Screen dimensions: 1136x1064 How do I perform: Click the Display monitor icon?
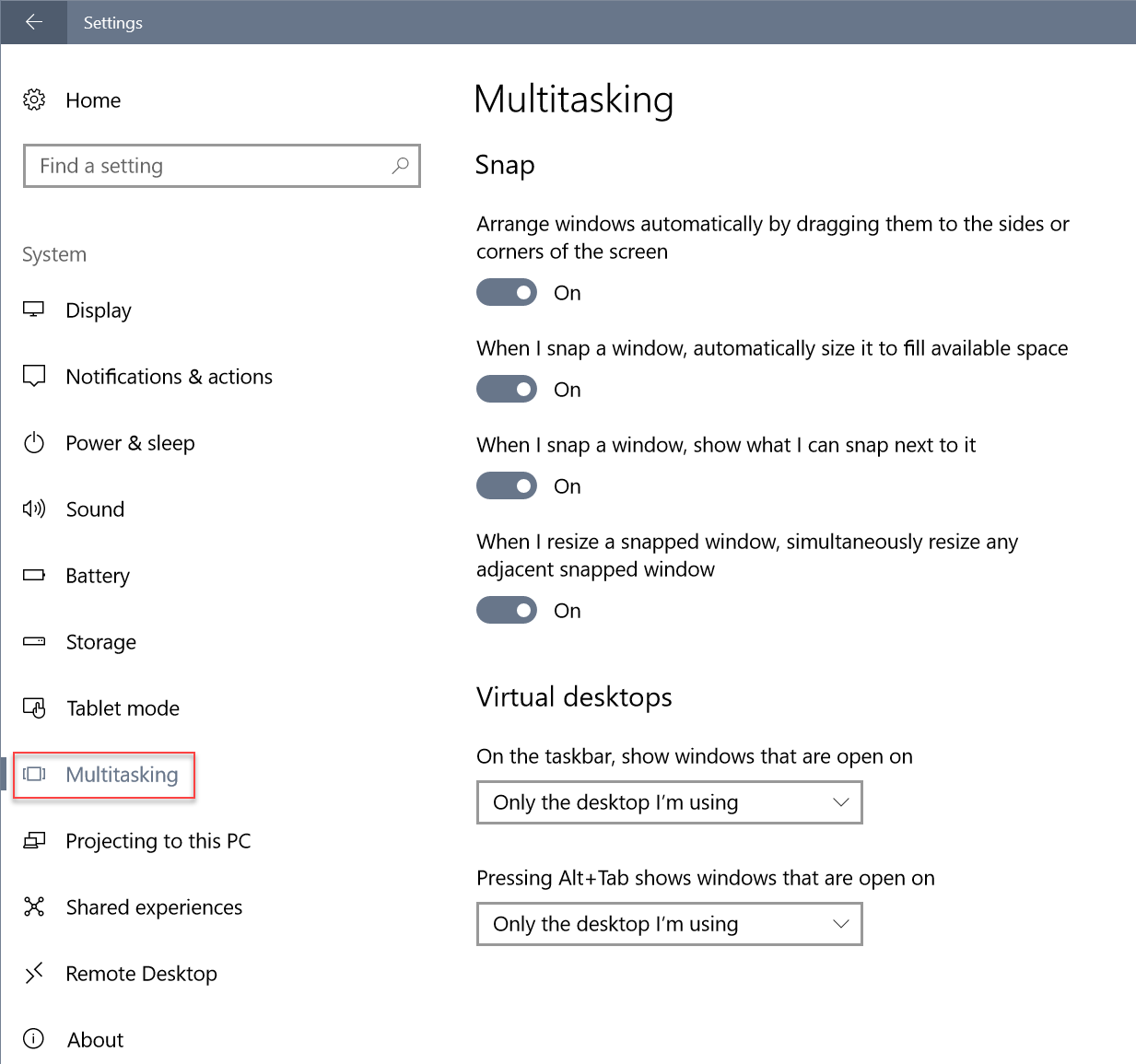(x=34, y=310)
